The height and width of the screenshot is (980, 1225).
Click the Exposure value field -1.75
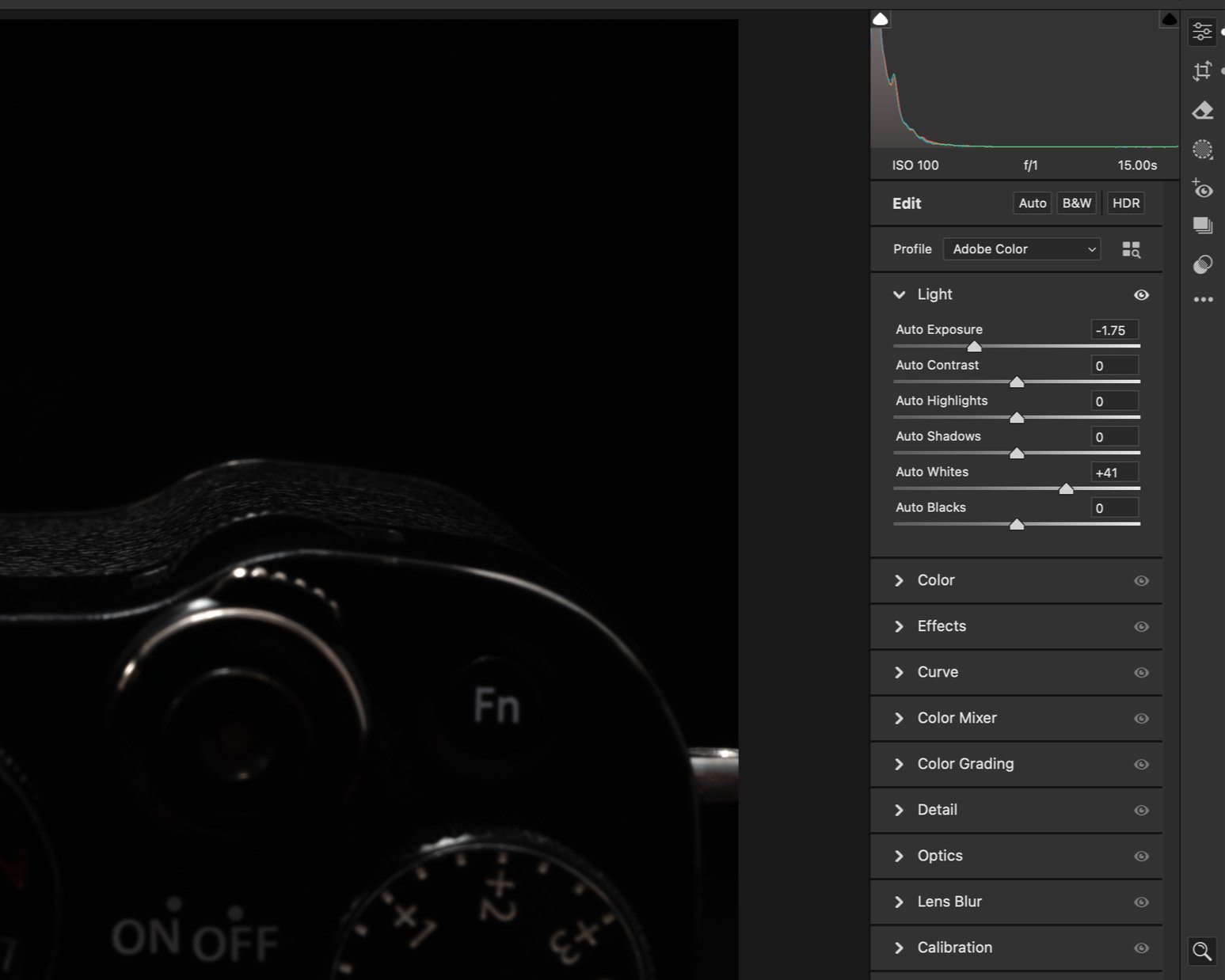[1114, 330]
